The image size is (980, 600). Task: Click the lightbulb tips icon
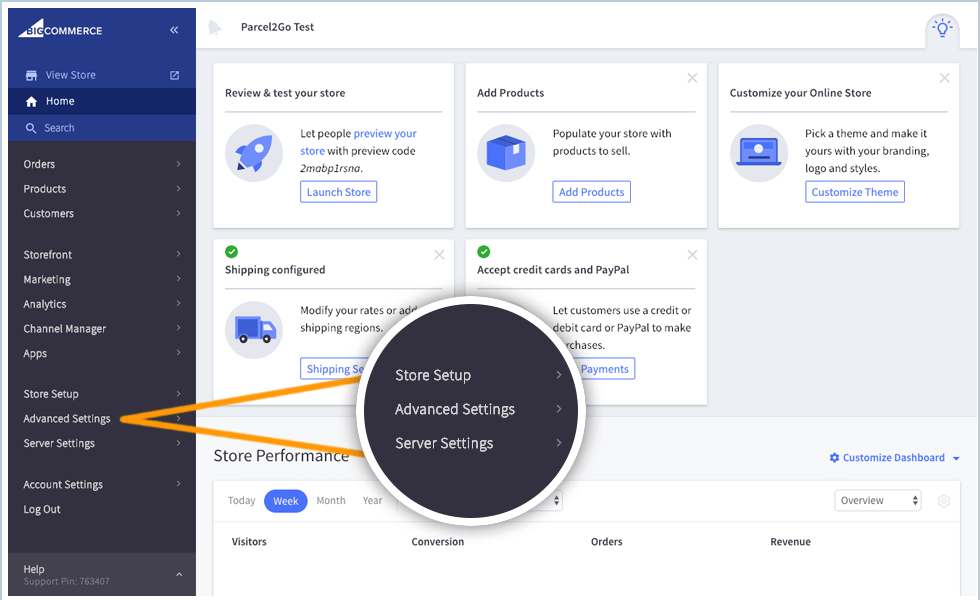pos(941,28)
